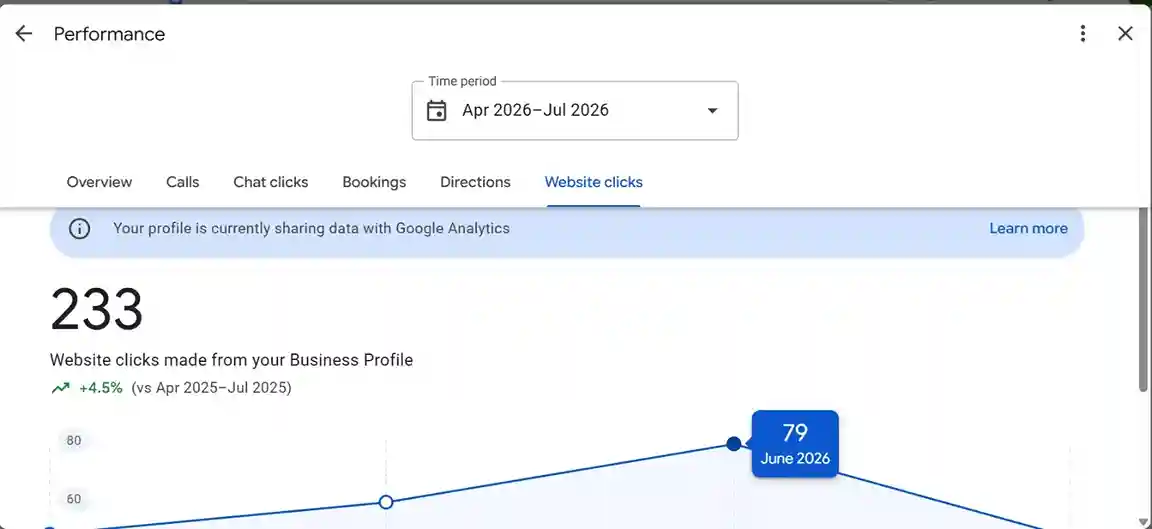Switch to the Overview tab
The width and height of the screenshot is (1152, 529).
tap(99, 182)
